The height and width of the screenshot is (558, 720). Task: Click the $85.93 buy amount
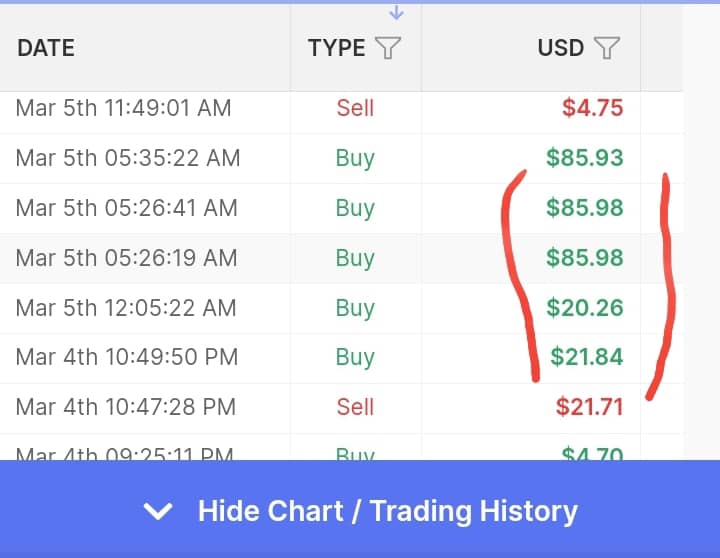click(585, 158)
